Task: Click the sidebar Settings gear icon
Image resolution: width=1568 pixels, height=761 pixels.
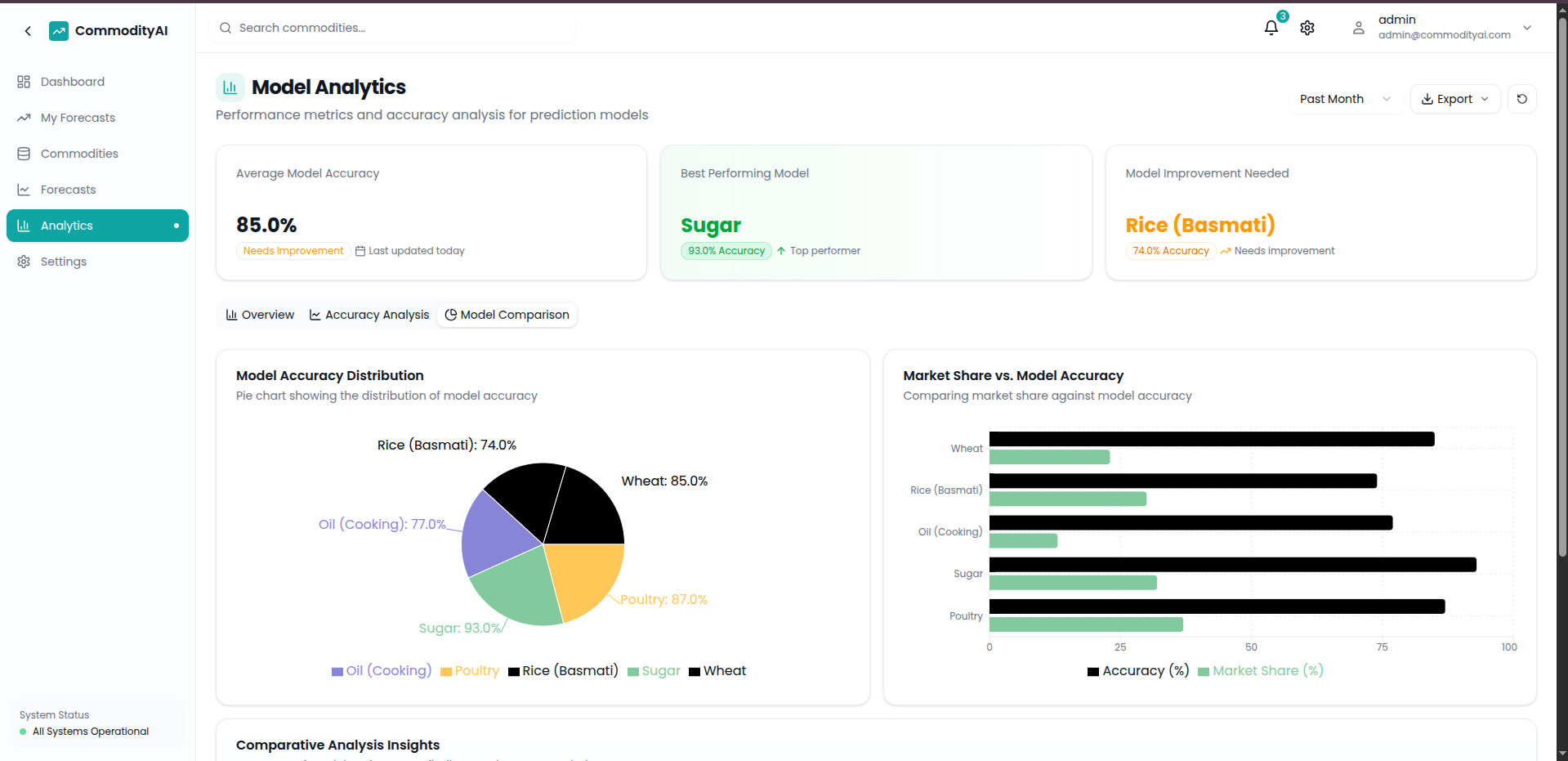Action: (x=24, y=262)
